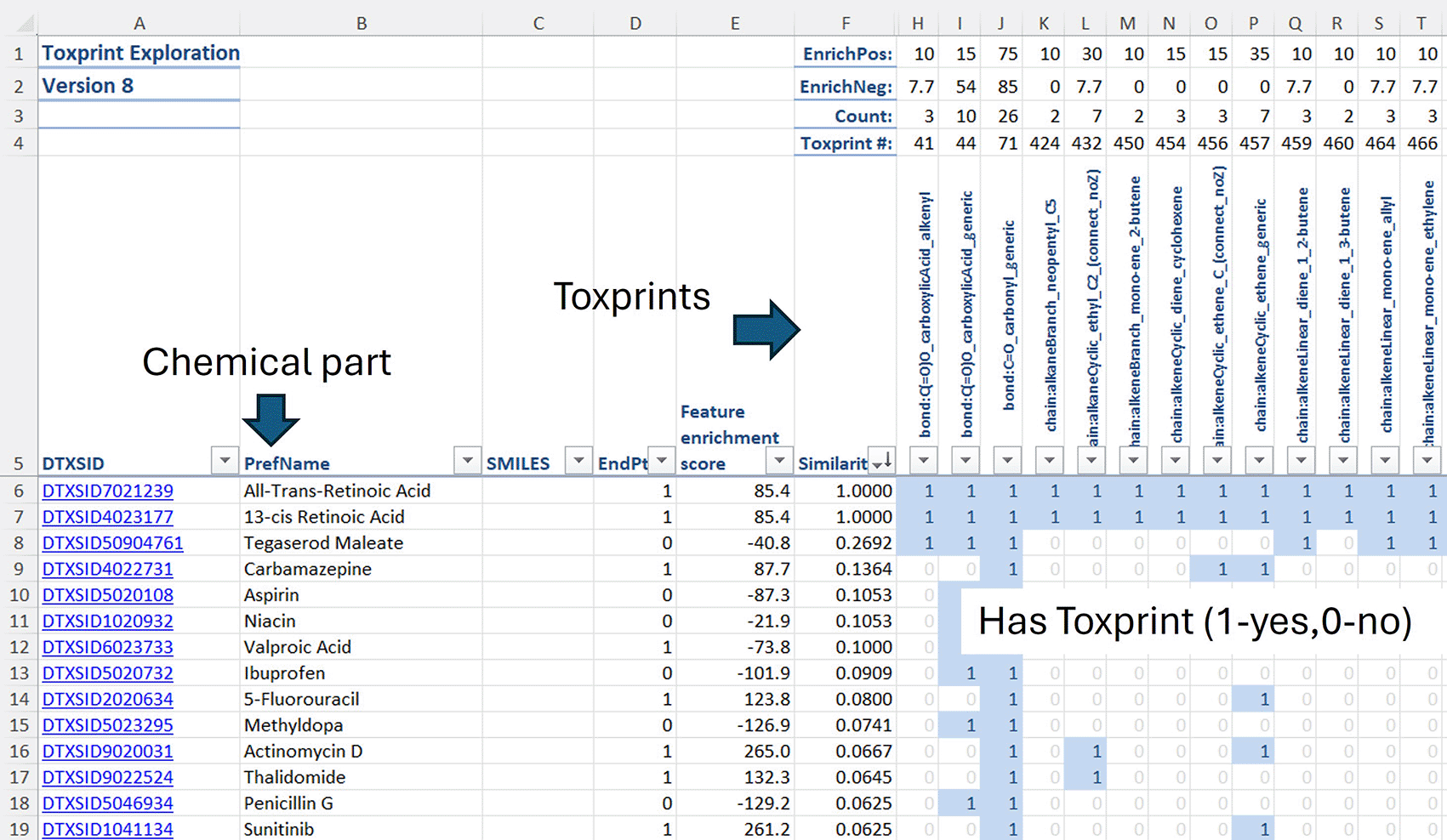
Task: Select the 'Toxprint #:' label cell
Action: pos(846,143)
